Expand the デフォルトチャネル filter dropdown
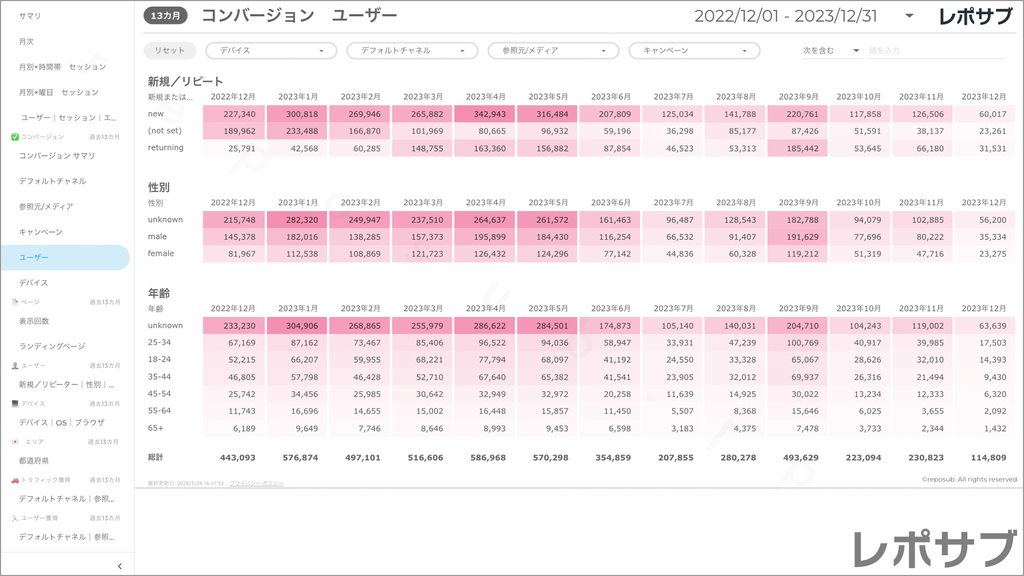The image size is (1024, 576). pyautogui.click(x=412, y=50)
